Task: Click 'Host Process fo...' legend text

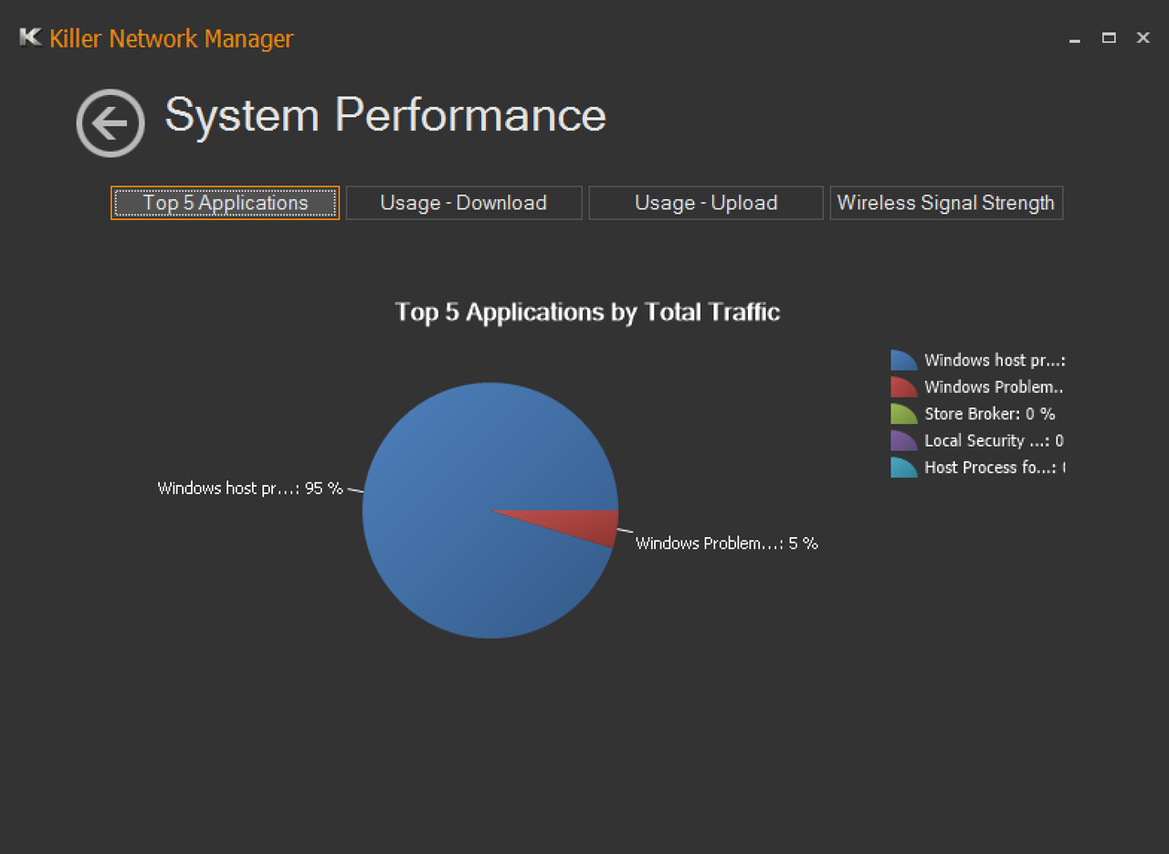Action: 995,468
